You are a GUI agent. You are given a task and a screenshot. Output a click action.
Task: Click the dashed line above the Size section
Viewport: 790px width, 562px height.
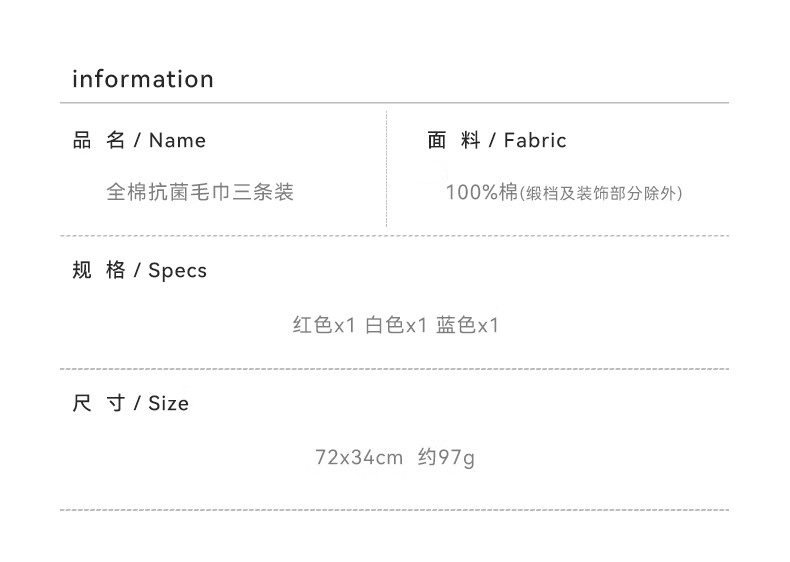[x=394, y=369]
